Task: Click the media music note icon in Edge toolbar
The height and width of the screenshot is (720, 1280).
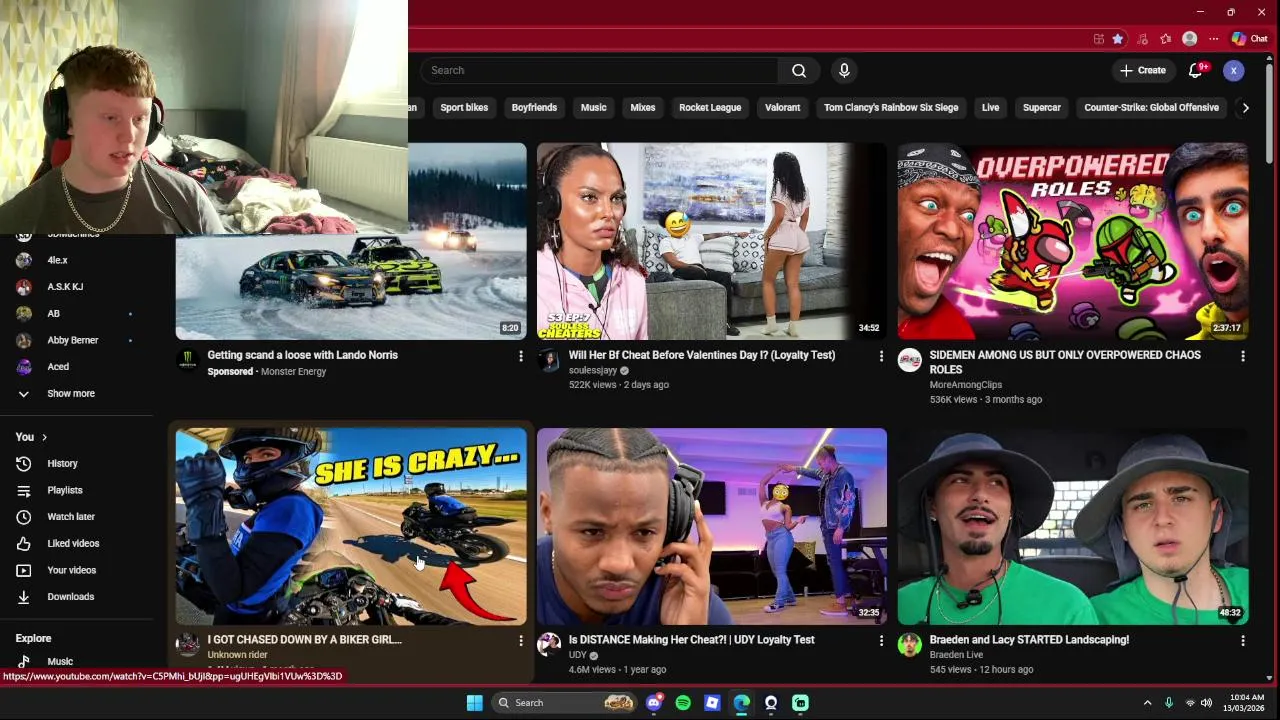Action: (x=1142, y=39)
